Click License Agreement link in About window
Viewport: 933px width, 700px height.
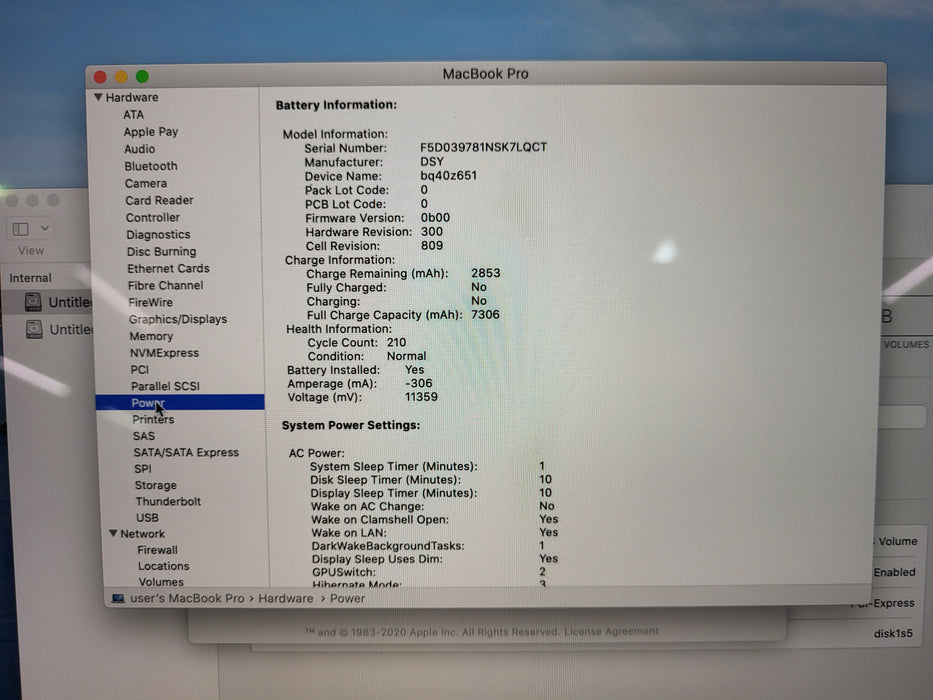pos(611,631)
